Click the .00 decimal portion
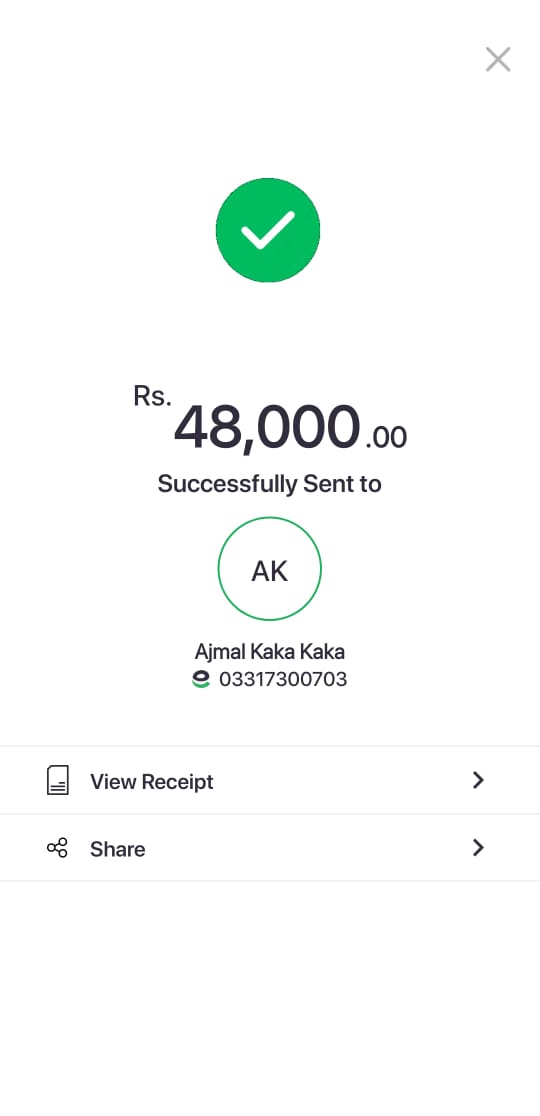The width and height of the screenshot is (540, 1116). point(386,438)
